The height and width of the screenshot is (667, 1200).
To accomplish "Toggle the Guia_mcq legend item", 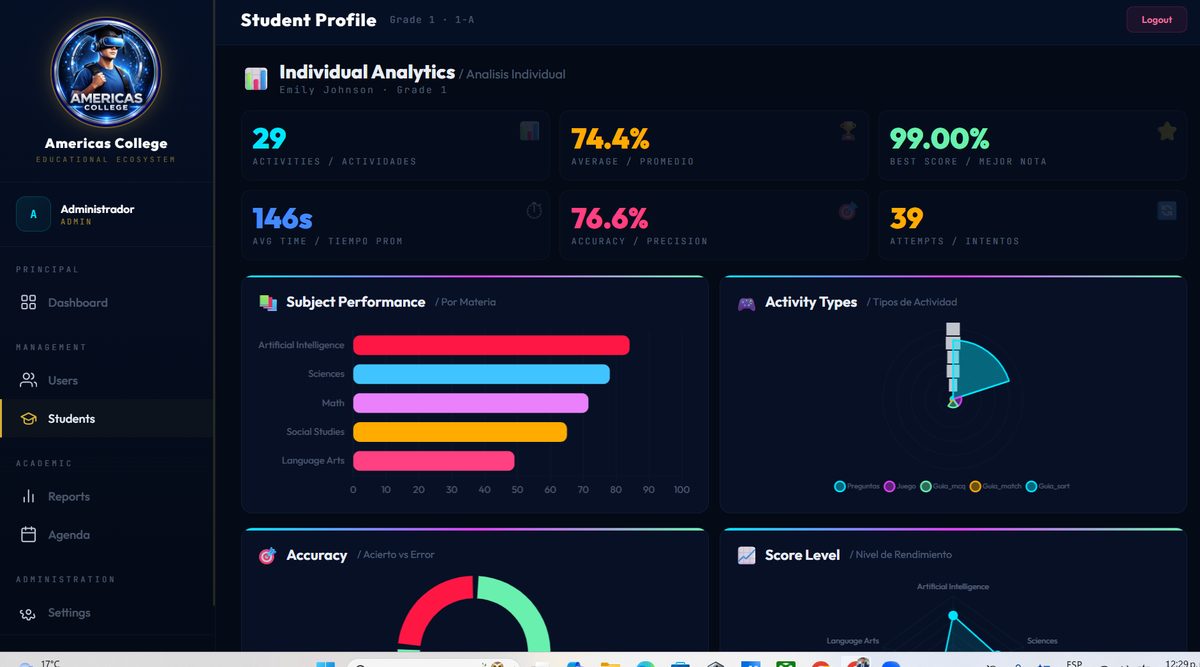I will (x=943, y=486).
